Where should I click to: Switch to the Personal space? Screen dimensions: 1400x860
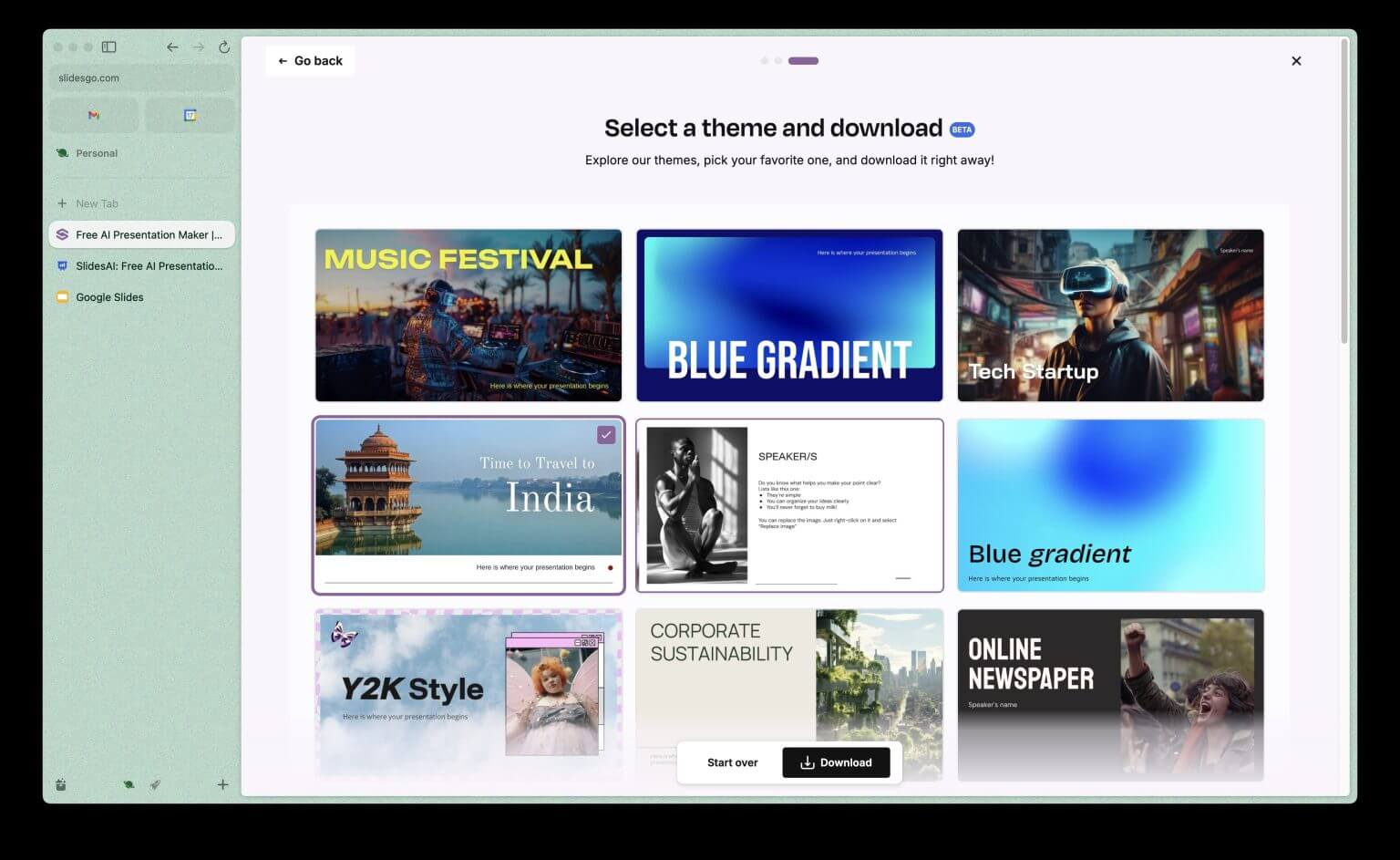(x=95, y=153)
